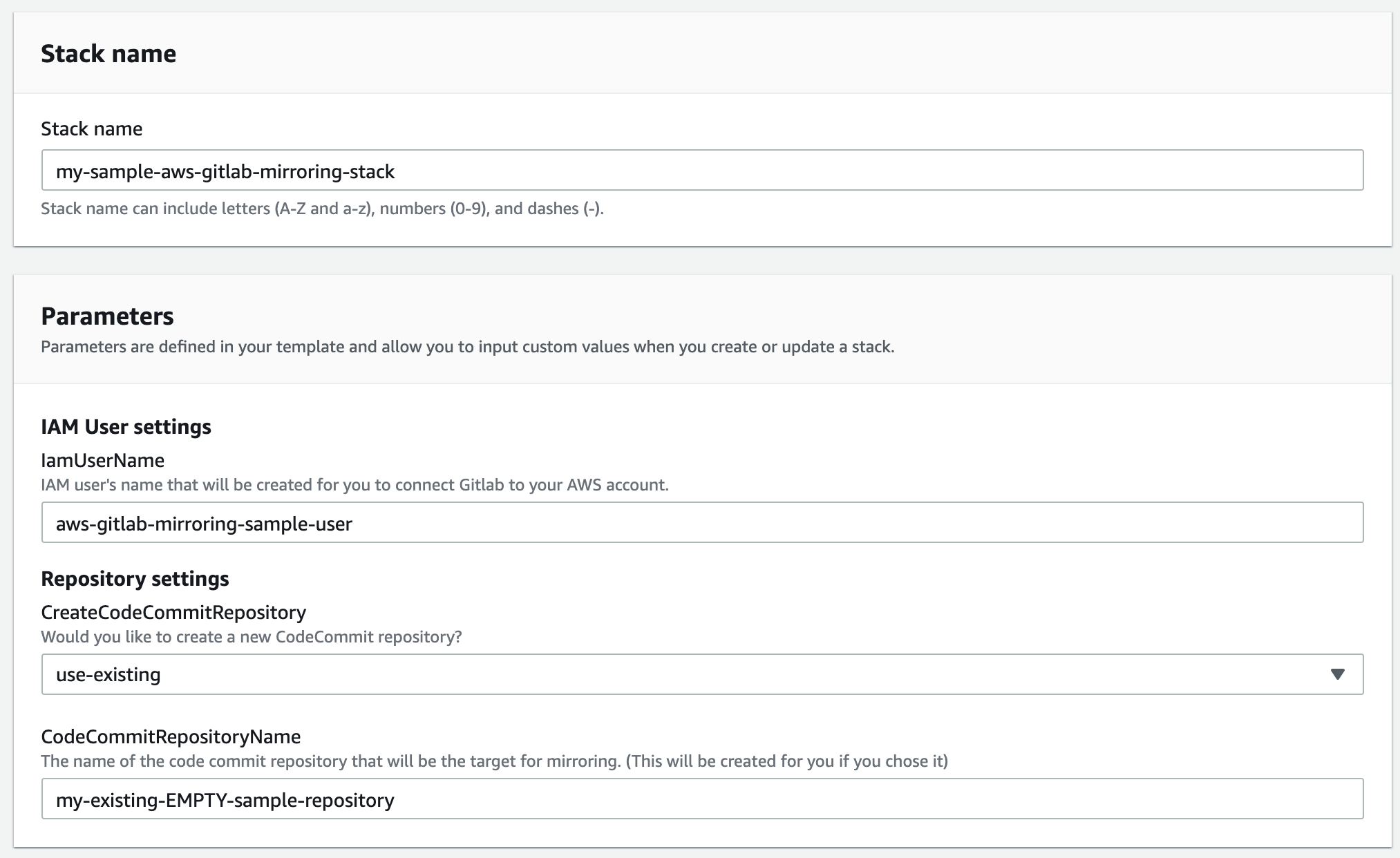This screenshot has height=858, width=1400.
Task: Click the mirroring target repository description text
Action: [x=494, y=761]
